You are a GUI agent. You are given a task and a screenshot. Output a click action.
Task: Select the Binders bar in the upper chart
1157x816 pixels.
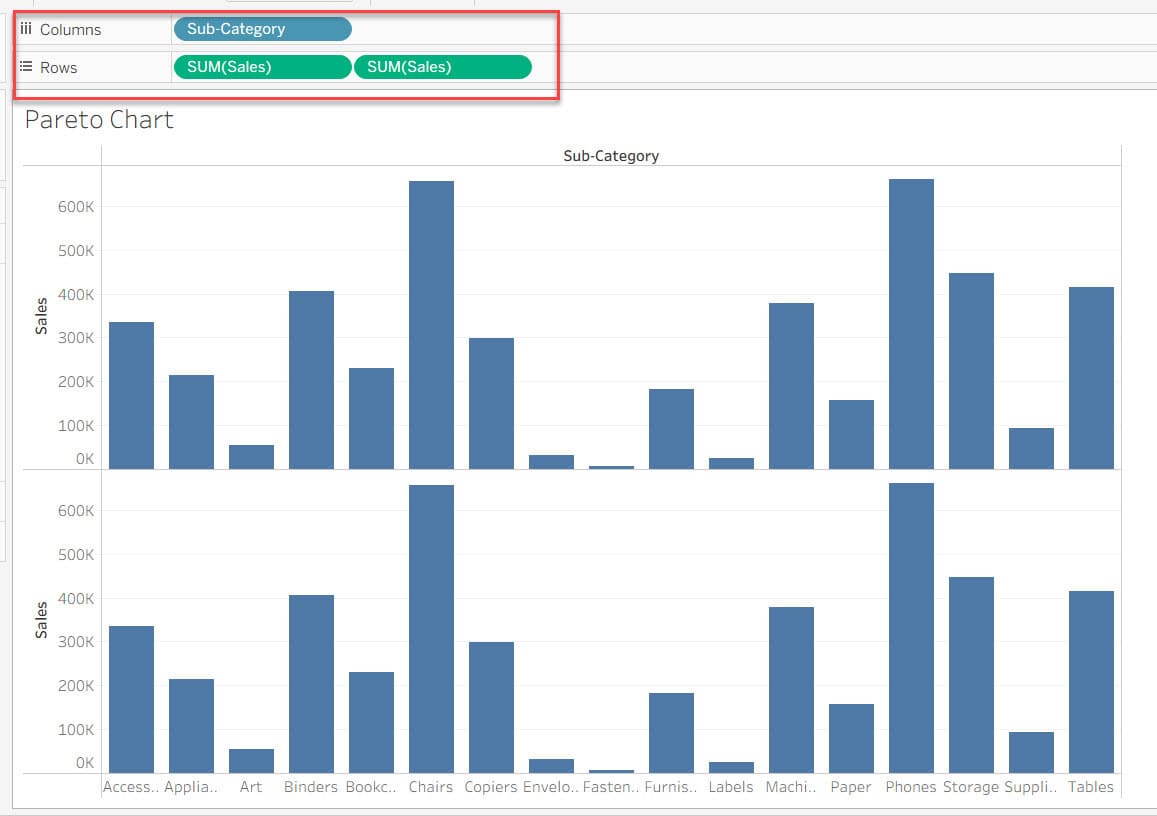[310, 380]
